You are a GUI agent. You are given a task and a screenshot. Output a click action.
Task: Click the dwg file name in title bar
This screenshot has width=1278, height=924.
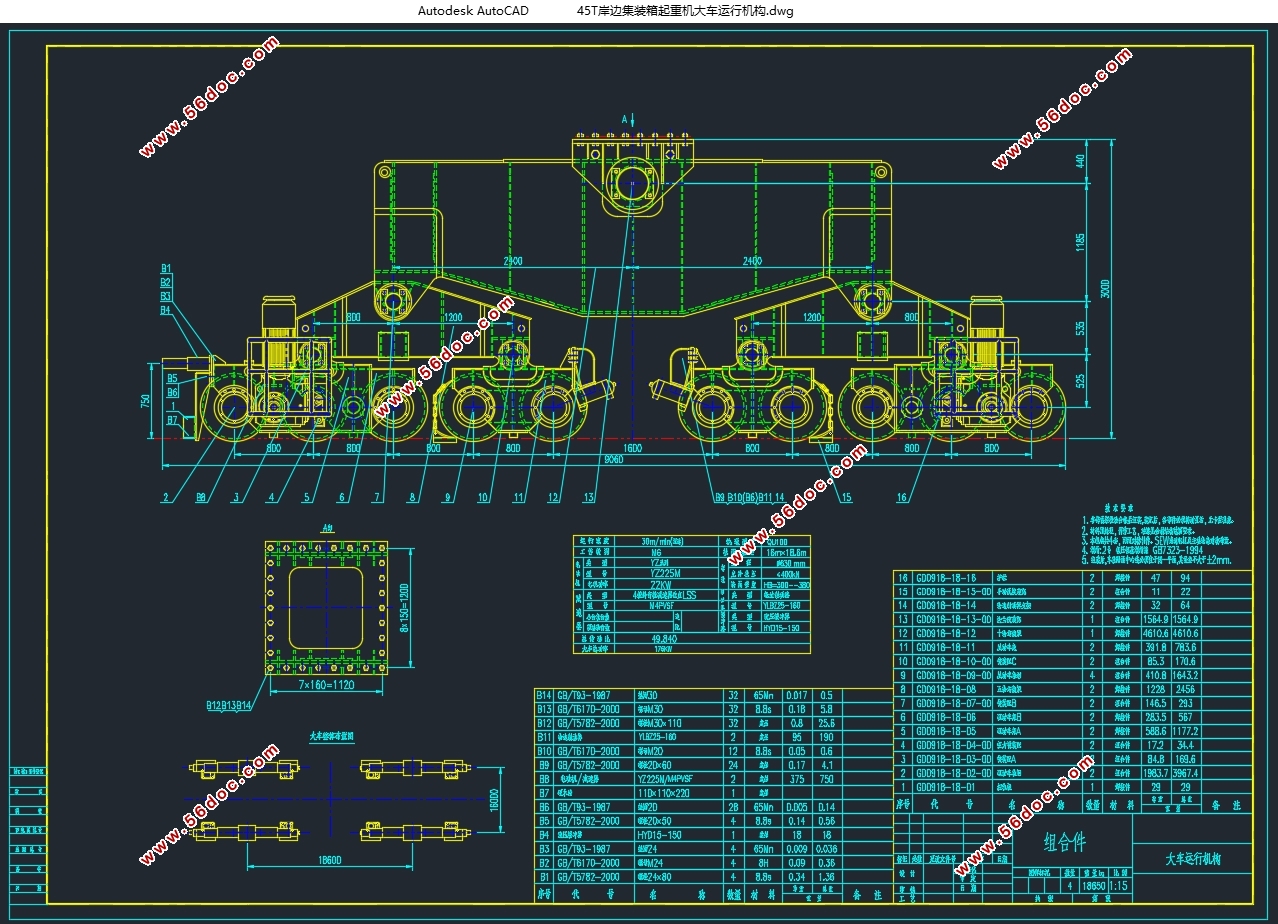pyautogui.click(x=686, y=11)
